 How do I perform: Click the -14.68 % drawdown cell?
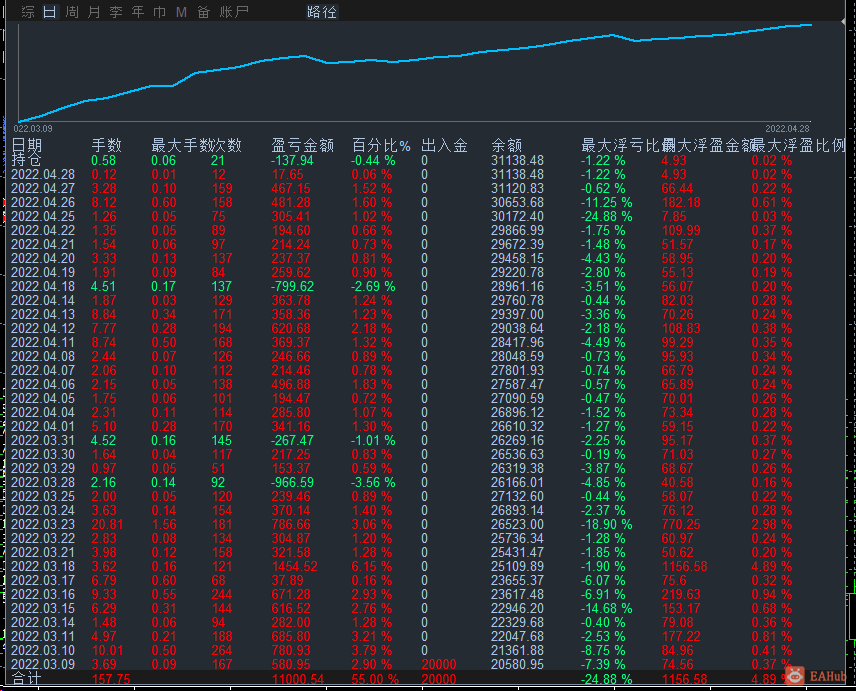point(606,608)
